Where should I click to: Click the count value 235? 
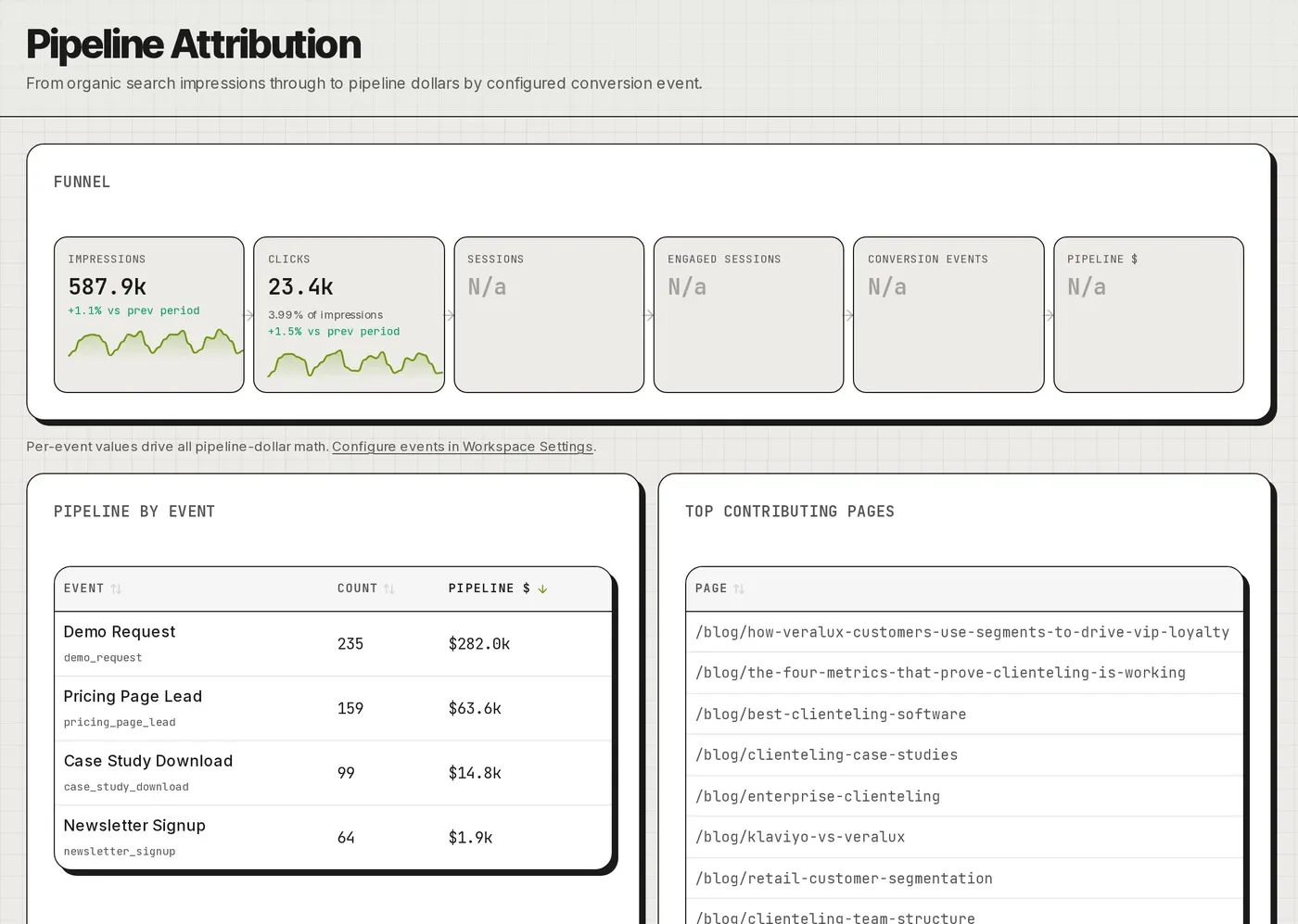click(x=350, y=644)
